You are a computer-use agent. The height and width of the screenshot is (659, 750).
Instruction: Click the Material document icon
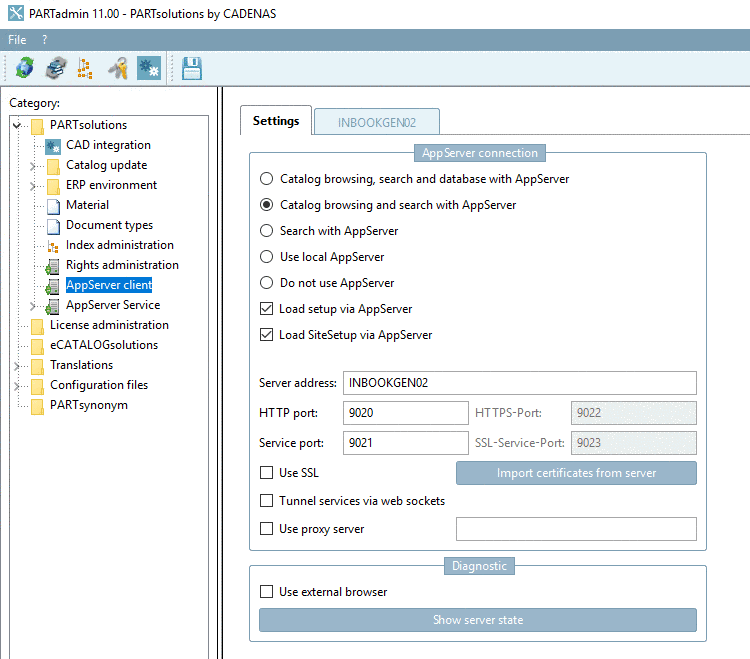click(53, 206)
